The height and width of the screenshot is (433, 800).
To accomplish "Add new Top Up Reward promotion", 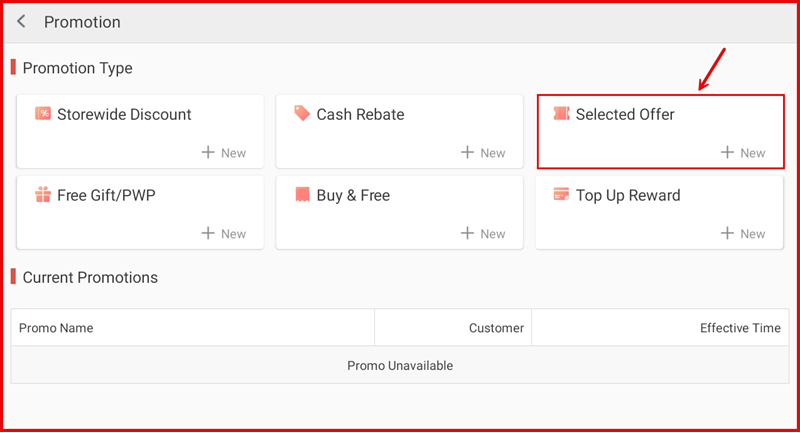I will [743, 234].
